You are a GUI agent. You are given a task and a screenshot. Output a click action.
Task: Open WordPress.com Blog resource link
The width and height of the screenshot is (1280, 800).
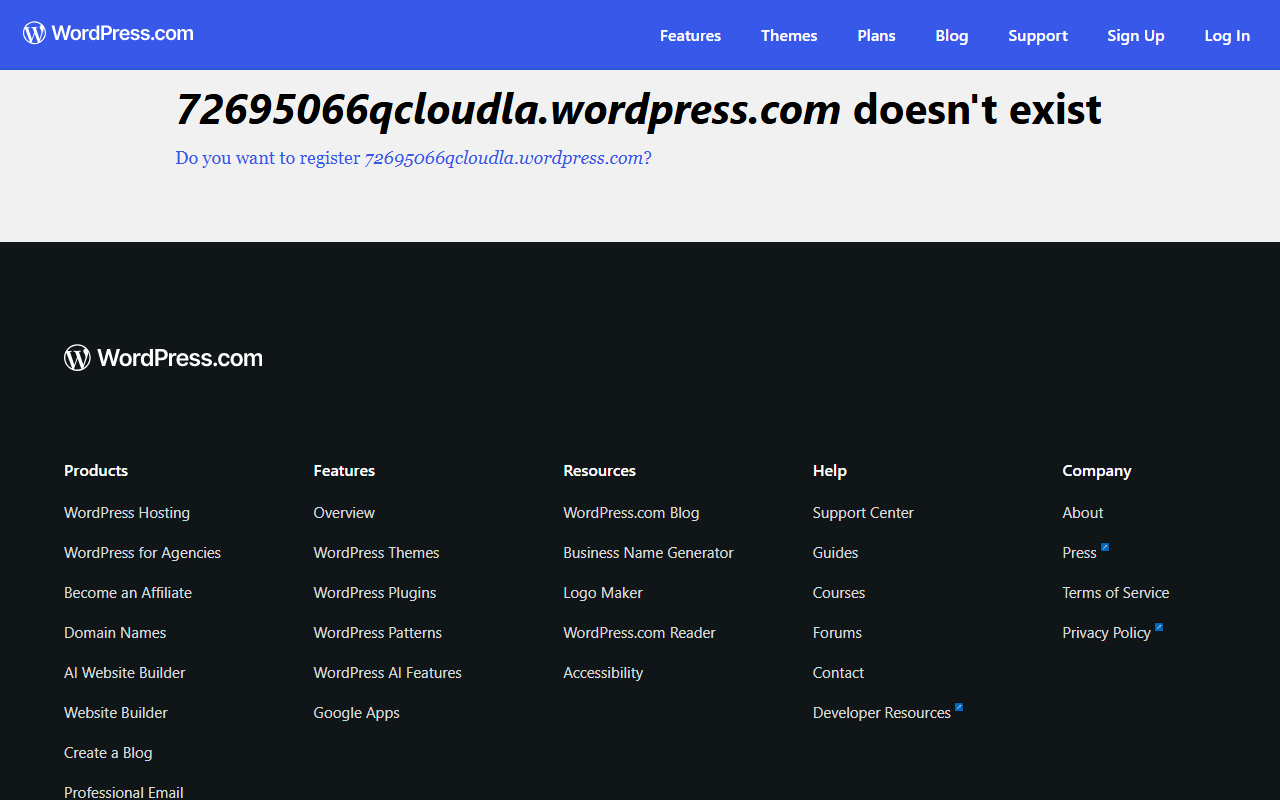[x=631, y=513]
